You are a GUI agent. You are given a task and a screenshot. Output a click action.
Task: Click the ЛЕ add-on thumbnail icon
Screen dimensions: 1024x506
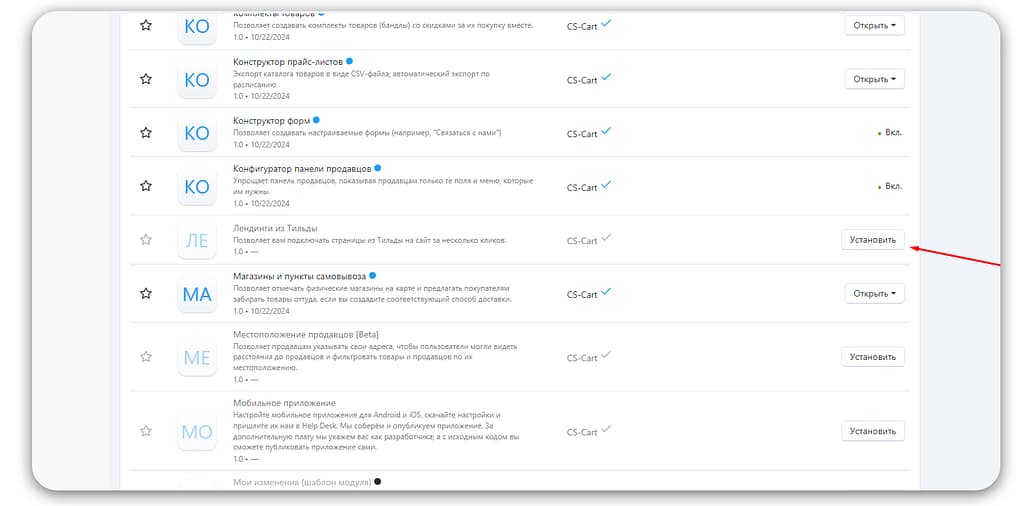coord(197,240)
